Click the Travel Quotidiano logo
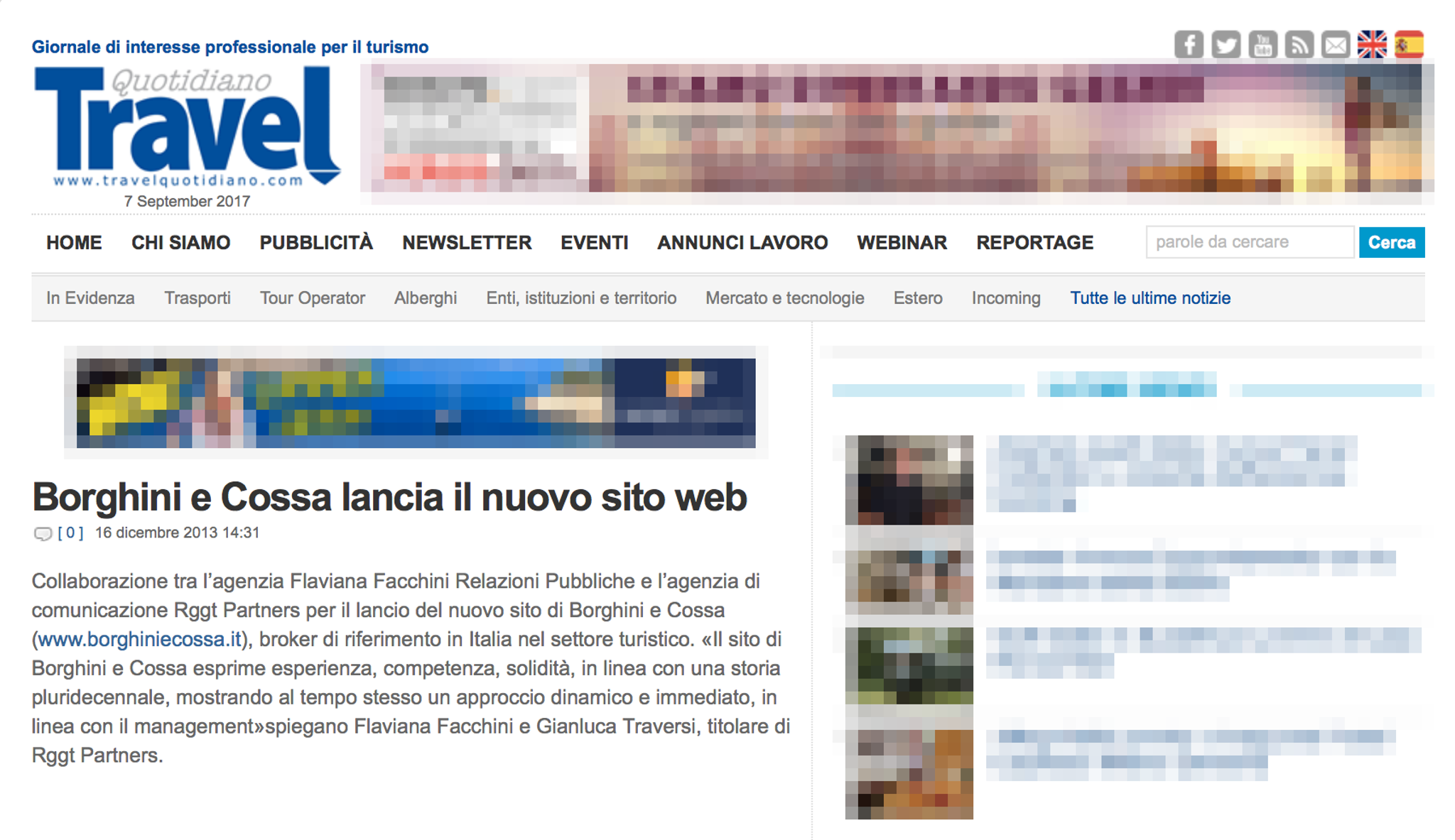This screenshot has height=840, width=1455. tap(187, 126)
